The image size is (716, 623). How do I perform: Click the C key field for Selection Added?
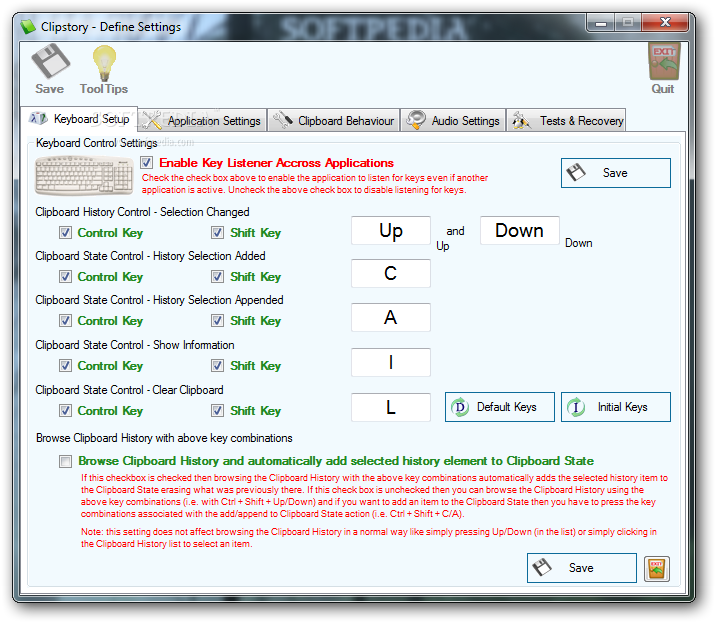click(x=391, y=274)
